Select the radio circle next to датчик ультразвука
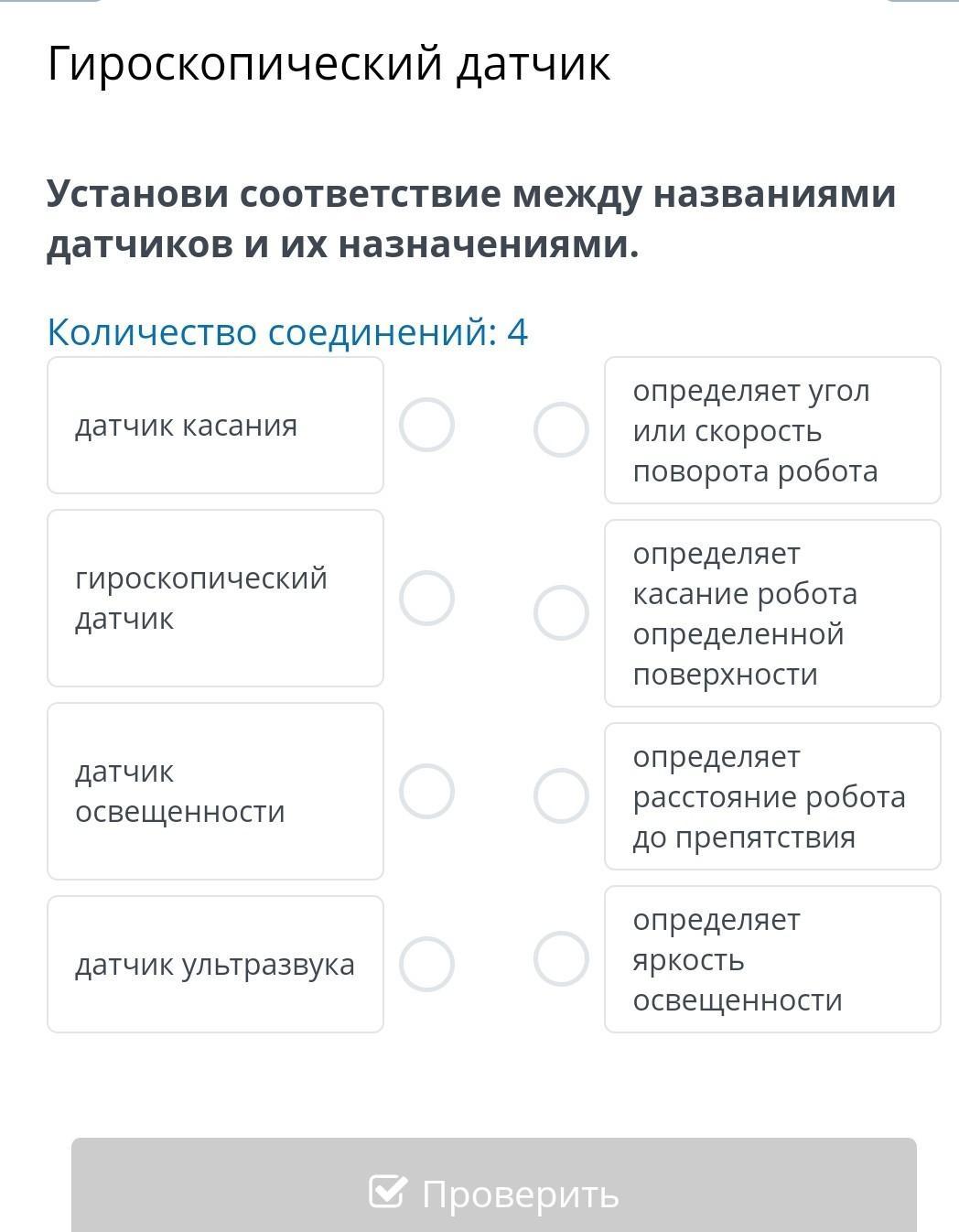The height and width of the screenshot is (1232, 959). click(x=426, y=964)
